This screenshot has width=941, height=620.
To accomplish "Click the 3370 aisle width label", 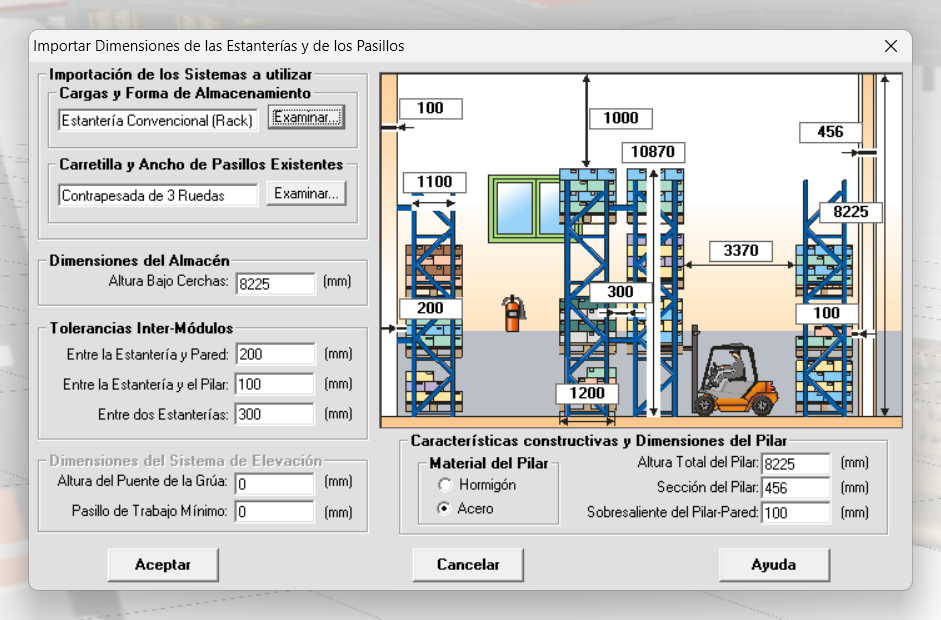I will 740,251.
